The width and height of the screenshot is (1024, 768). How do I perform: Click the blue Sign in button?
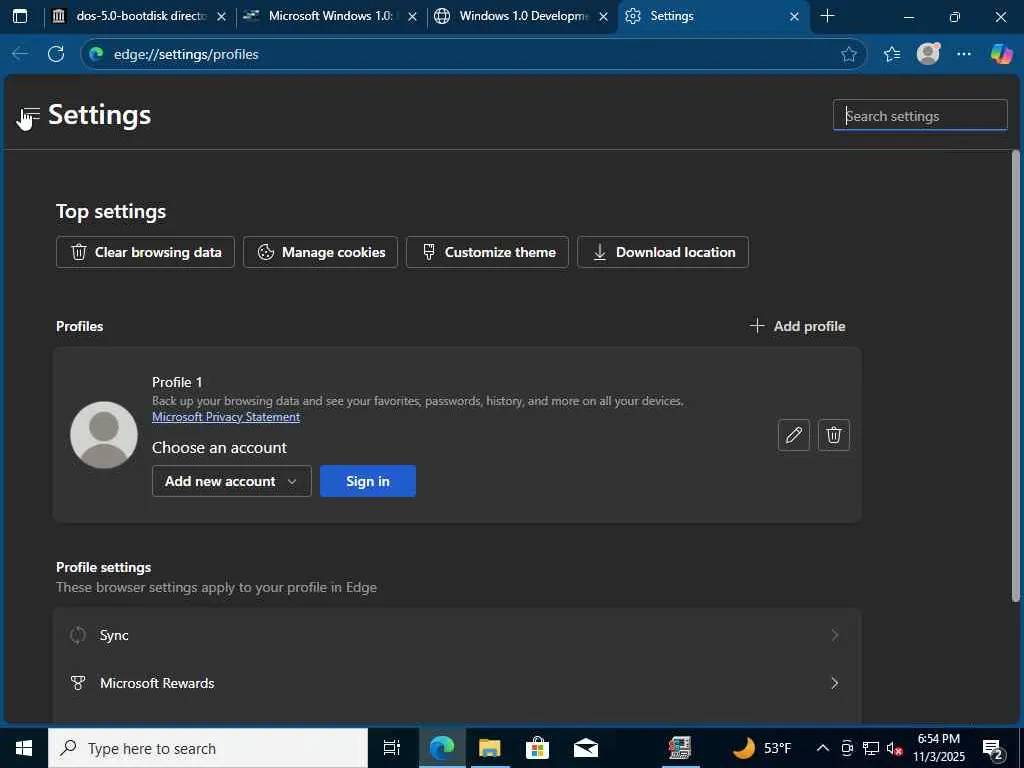[x=368, y=481]
